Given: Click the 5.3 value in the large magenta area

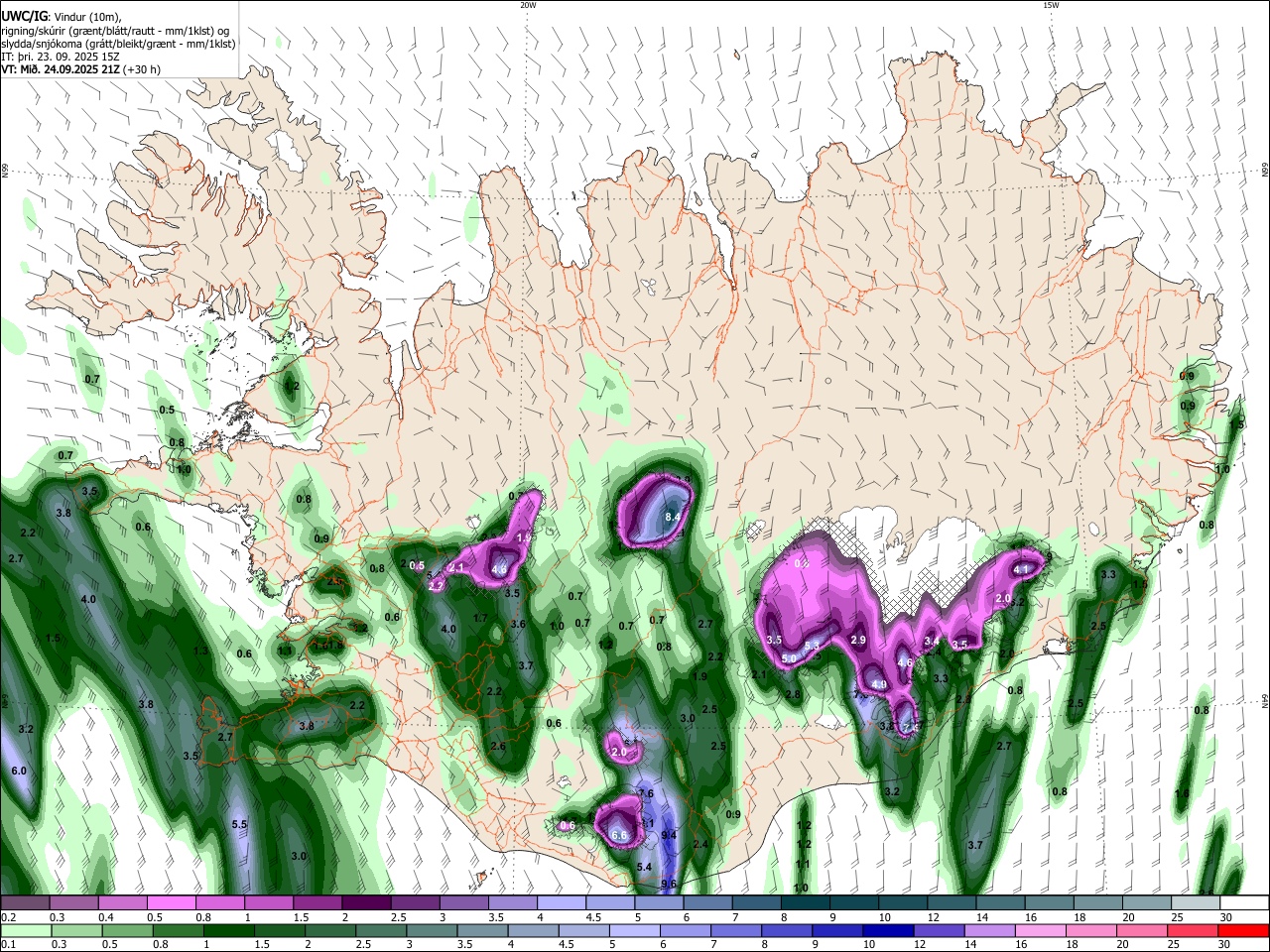Looking at the screenshot, I should [x=812, y=646].
